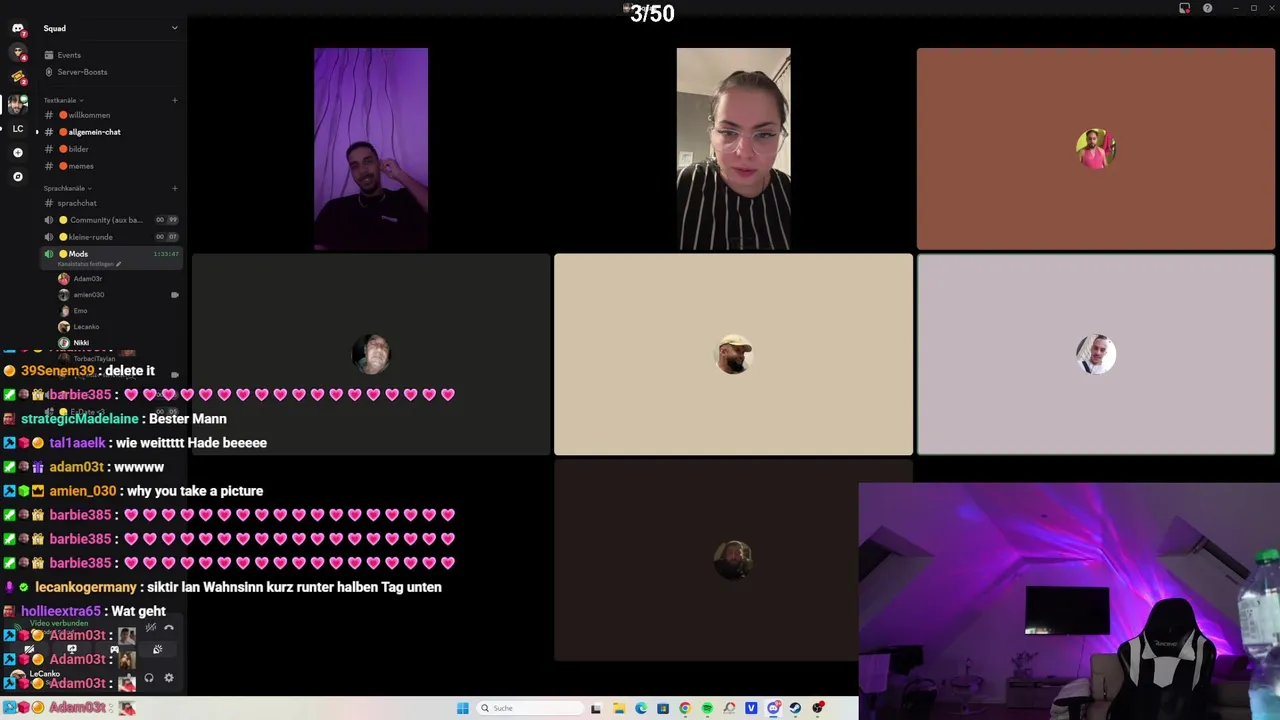The width and height of the screenshot is (1280, 720).
Task: Edit Kanalstatus festlegen pencil
Action: 118,264
